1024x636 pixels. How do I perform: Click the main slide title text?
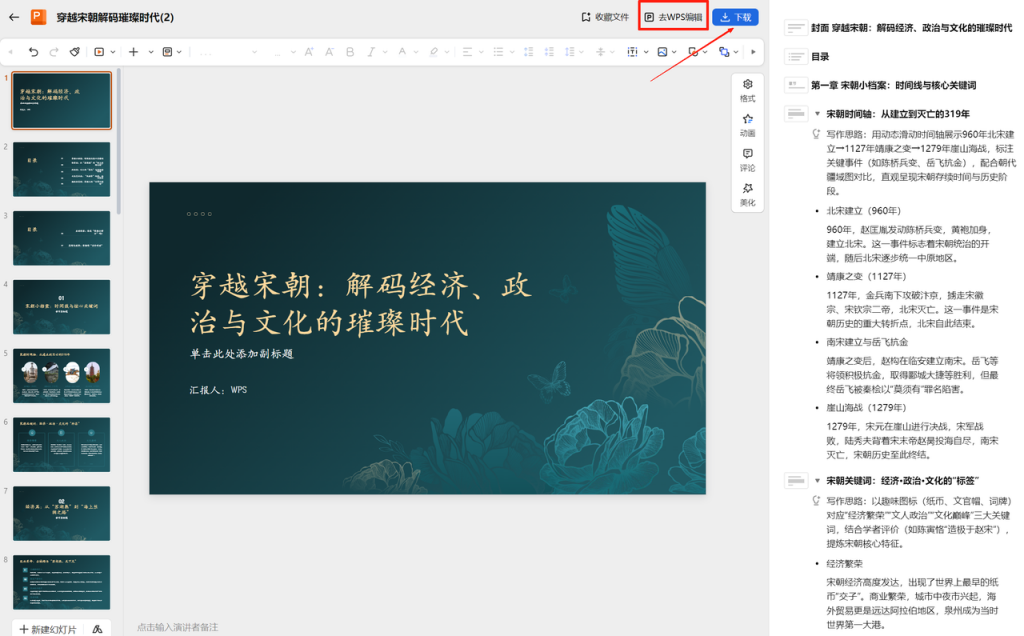click(x=361, y=304)
